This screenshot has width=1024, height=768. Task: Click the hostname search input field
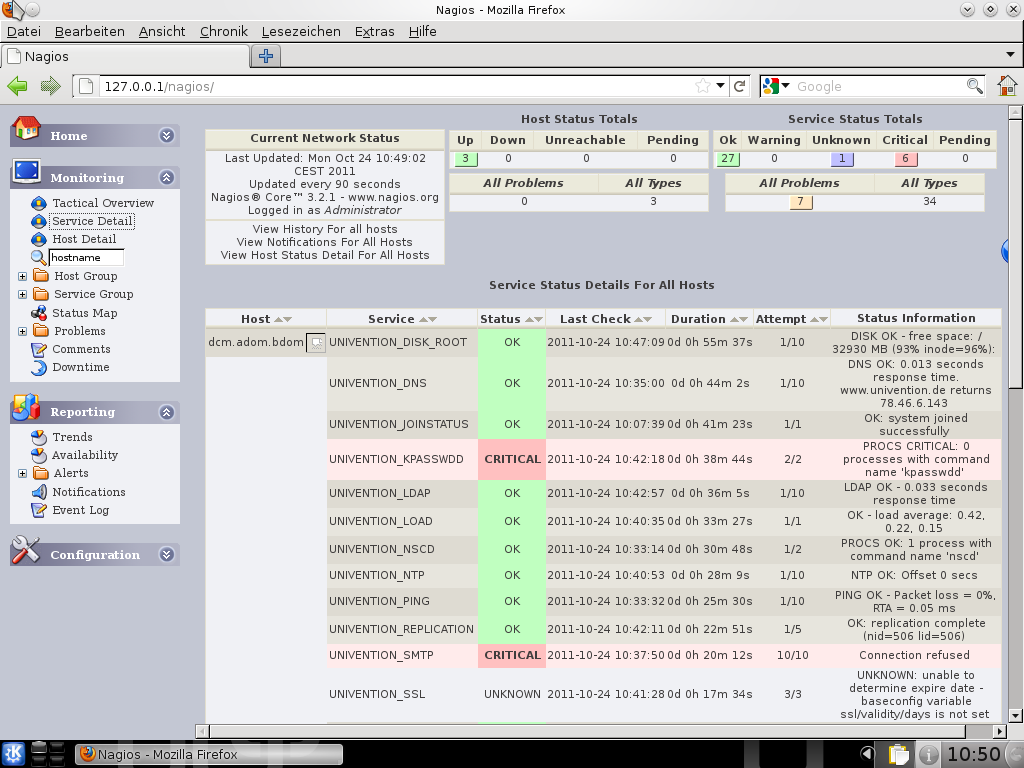pos(87,258)
